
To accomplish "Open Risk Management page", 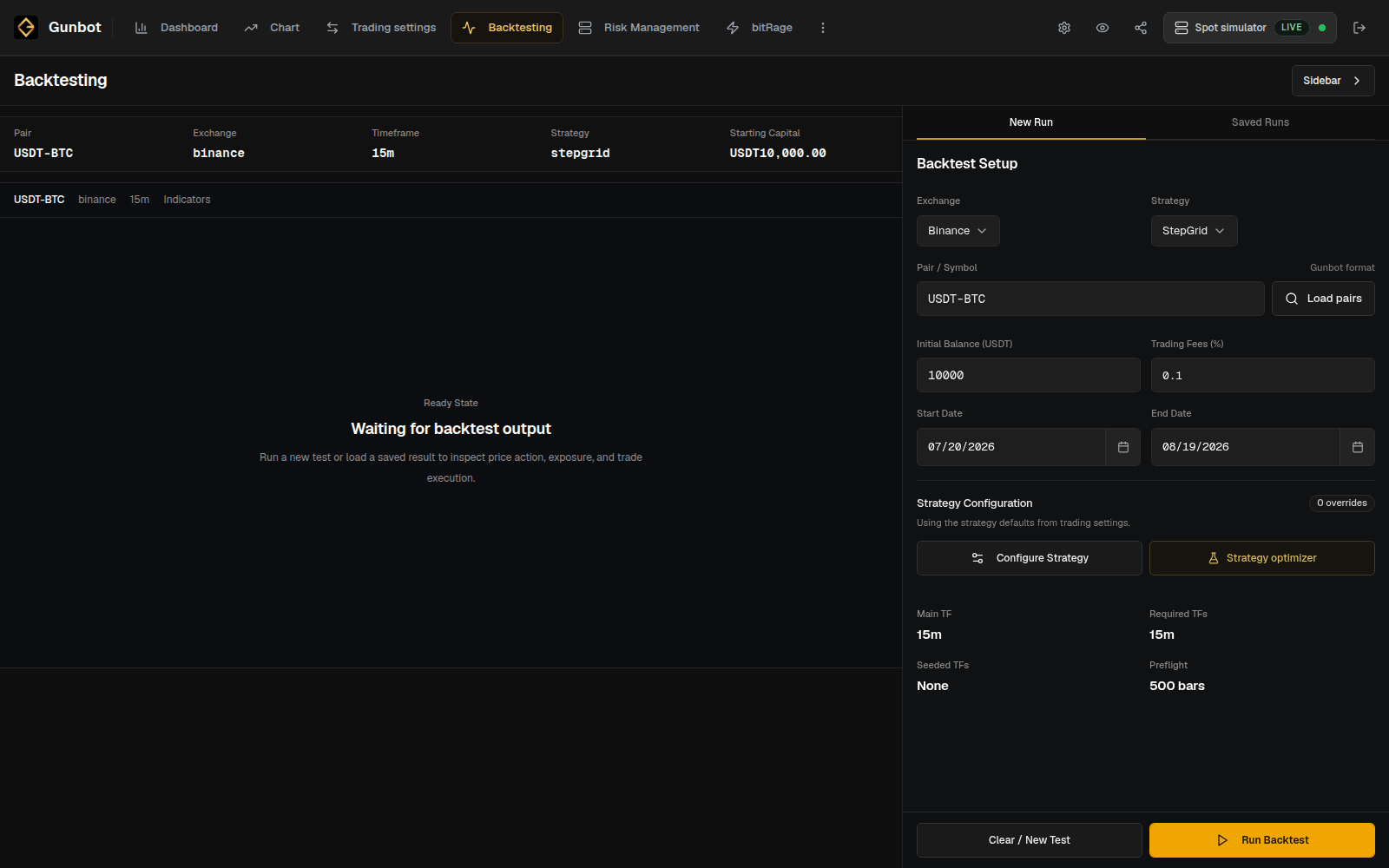I will point(639,28).
